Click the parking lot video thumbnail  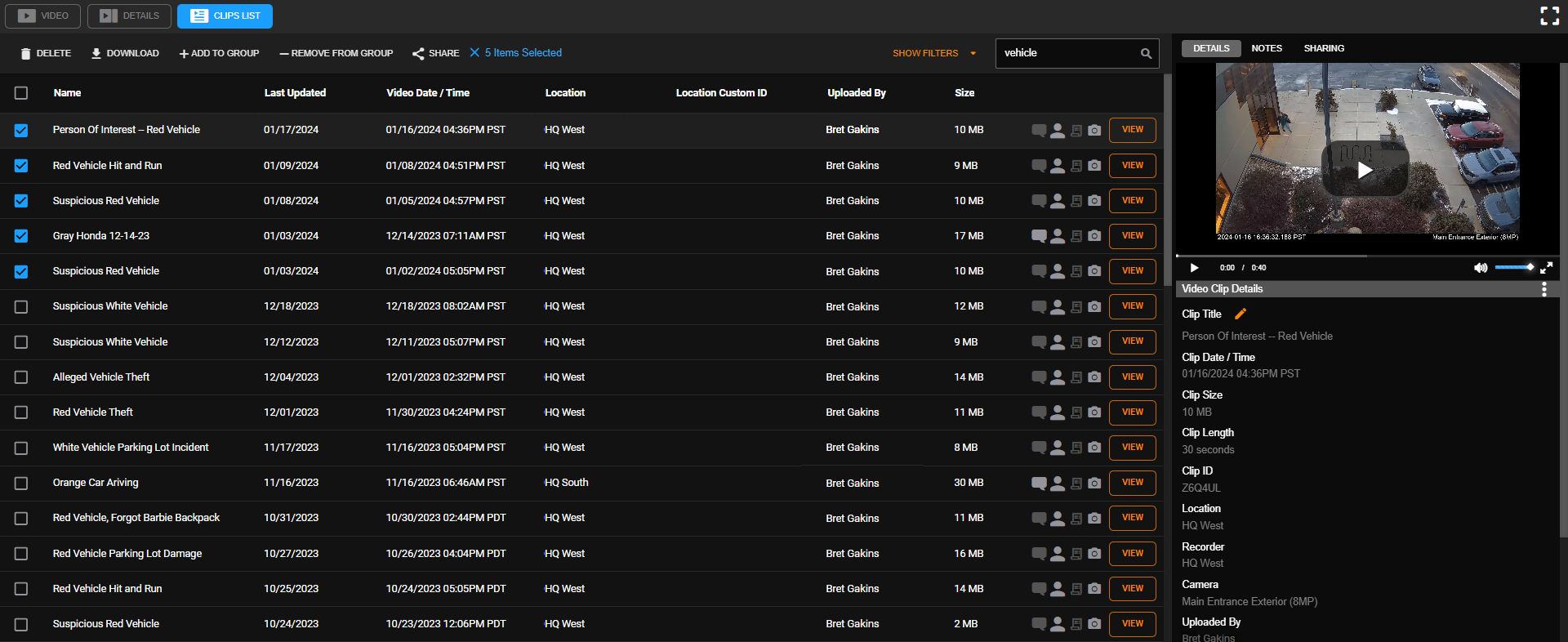point(1367,152)
